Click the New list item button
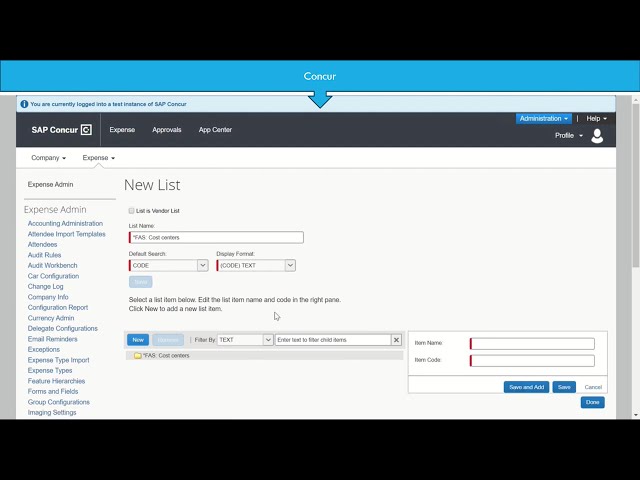This screenshot has height=480, width=640. pyautogui.click(x=138, y=340)
